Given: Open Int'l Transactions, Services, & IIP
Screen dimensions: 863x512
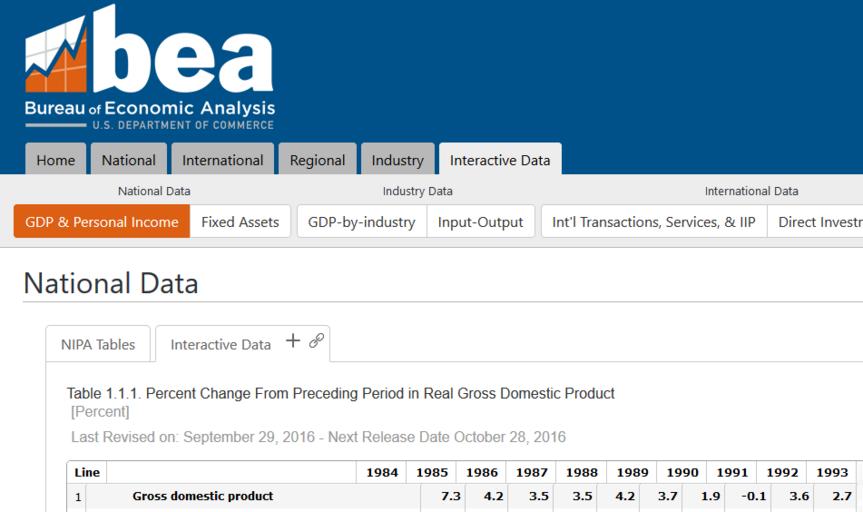Looking at the screenshot, I should [x=653, y=222].
